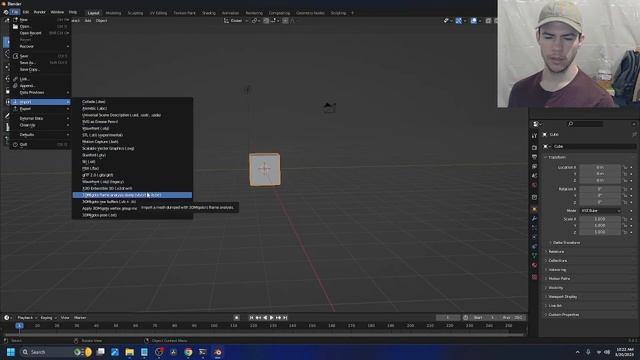The image size is (640, 360).
Task: Select X3D Extensible 3D import entry
Action: [132, 189]
